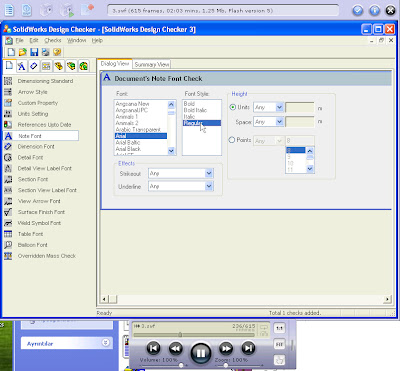Click the Volume slider handle
The width and height of the screenshot is (400, 371).
[181, 365]
